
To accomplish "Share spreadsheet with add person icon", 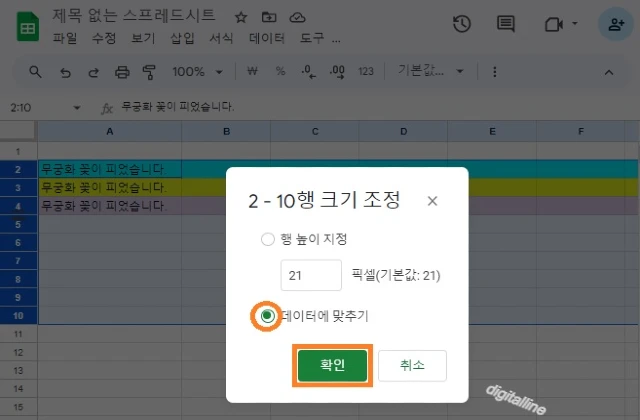I will (616, 24).
